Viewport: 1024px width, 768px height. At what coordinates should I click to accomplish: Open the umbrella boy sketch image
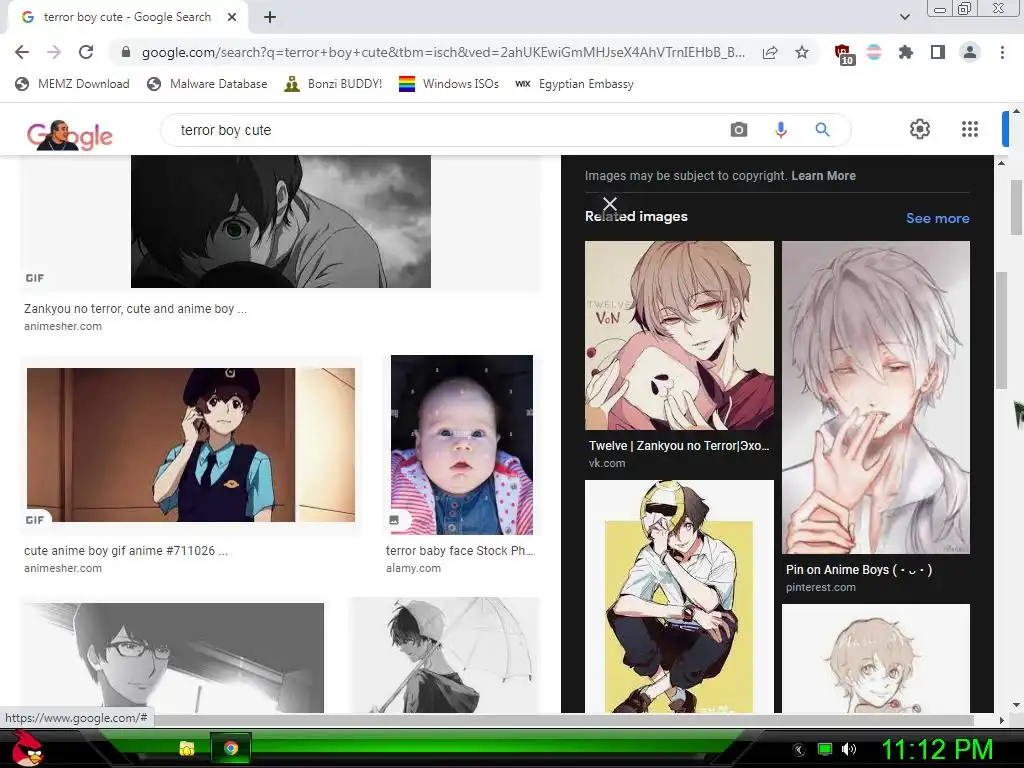(445, 655)
